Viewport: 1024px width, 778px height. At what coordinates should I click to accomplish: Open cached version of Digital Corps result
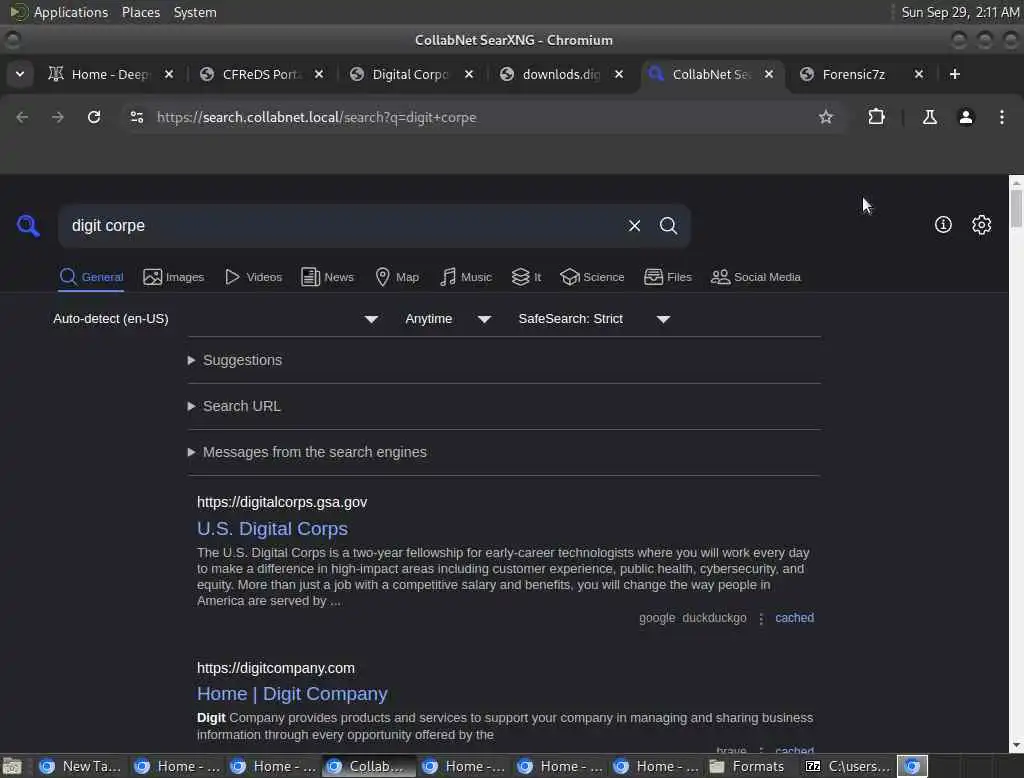pyautogui.click(x=794, y=618)
